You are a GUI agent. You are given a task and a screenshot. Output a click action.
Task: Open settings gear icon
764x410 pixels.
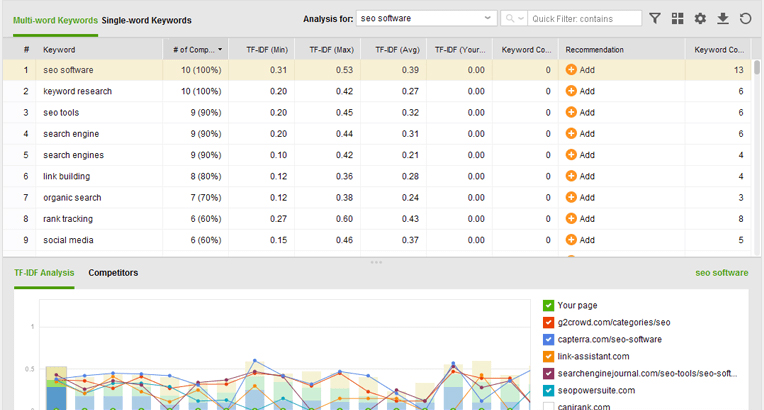700,18
